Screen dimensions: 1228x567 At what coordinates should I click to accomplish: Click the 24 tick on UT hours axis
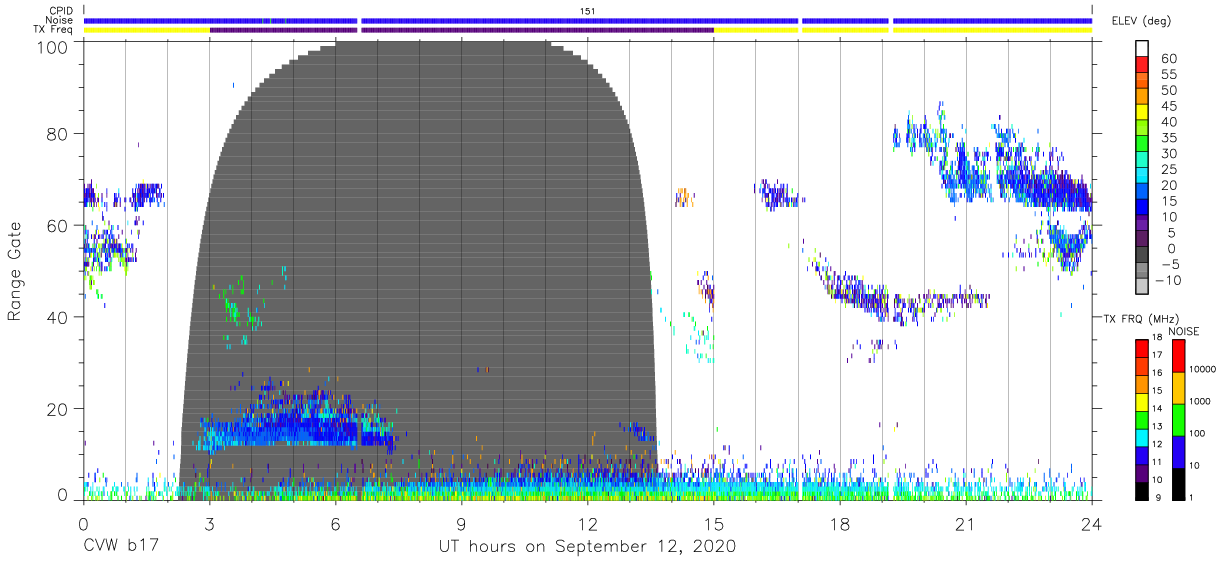tap(1091, 524)
